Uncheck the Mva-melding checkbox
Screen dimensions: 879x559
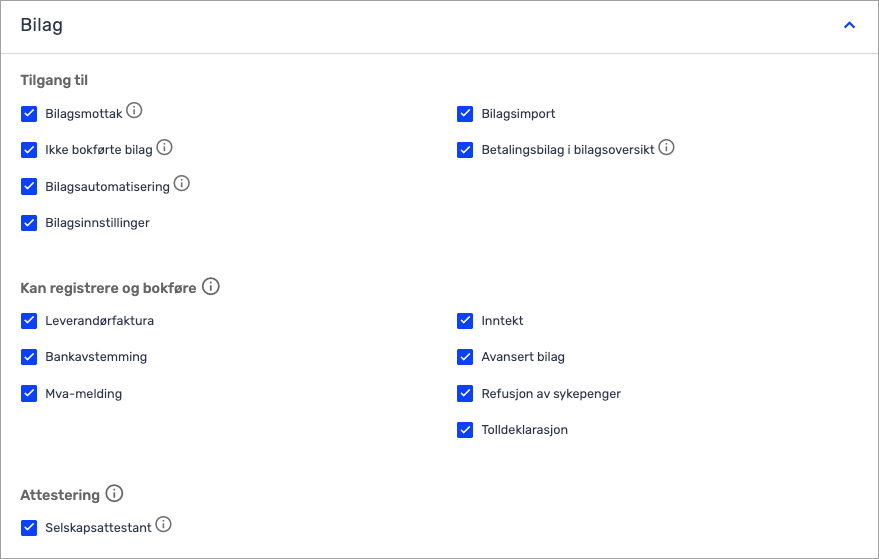29,394
